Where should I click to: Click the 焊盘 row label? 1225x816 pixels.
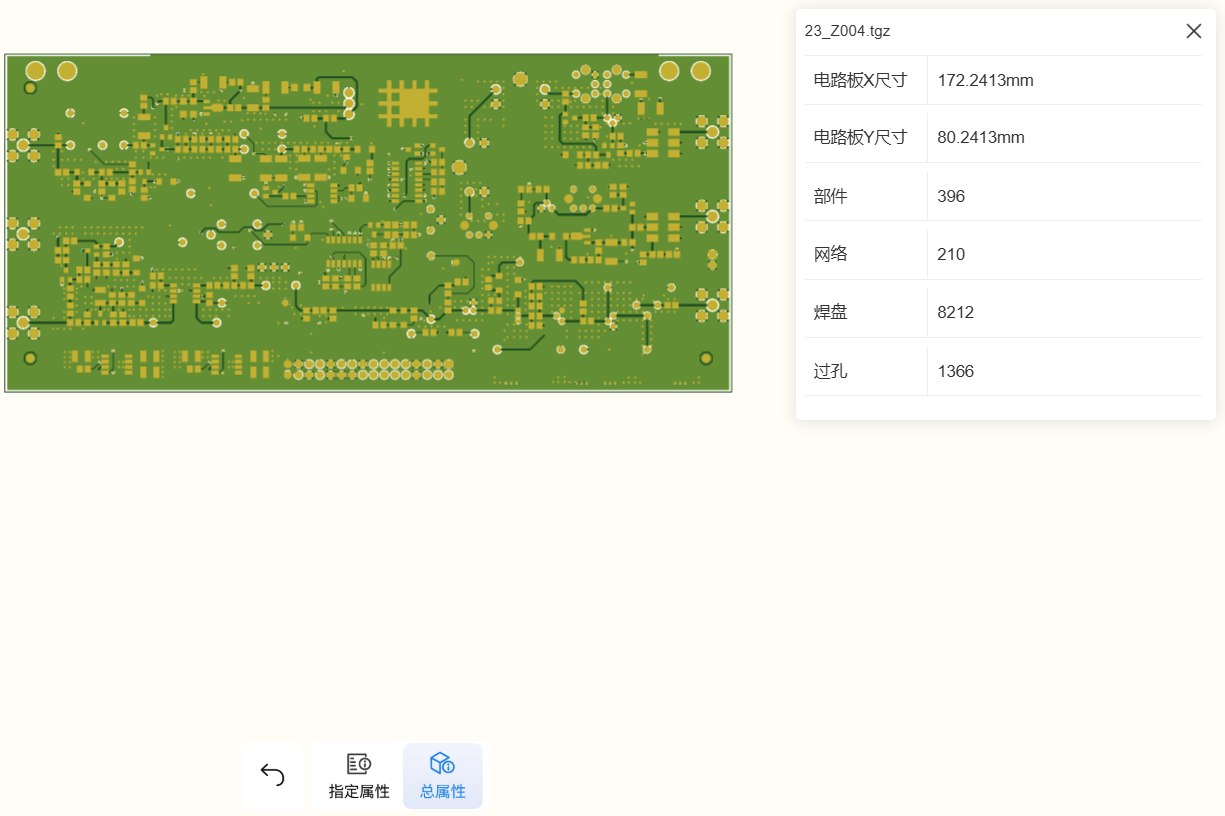tap(830, 312)
